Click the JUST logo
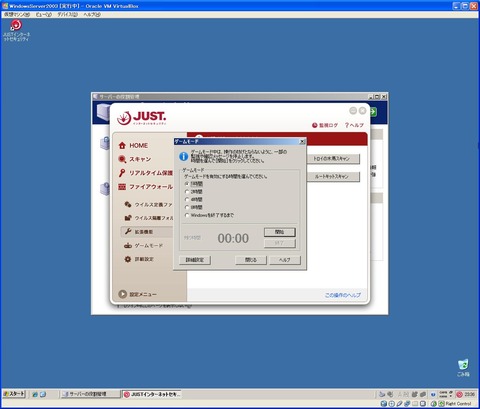Image resolution: width=480 pixels, height=409 pixels. [x=141, y=118]
